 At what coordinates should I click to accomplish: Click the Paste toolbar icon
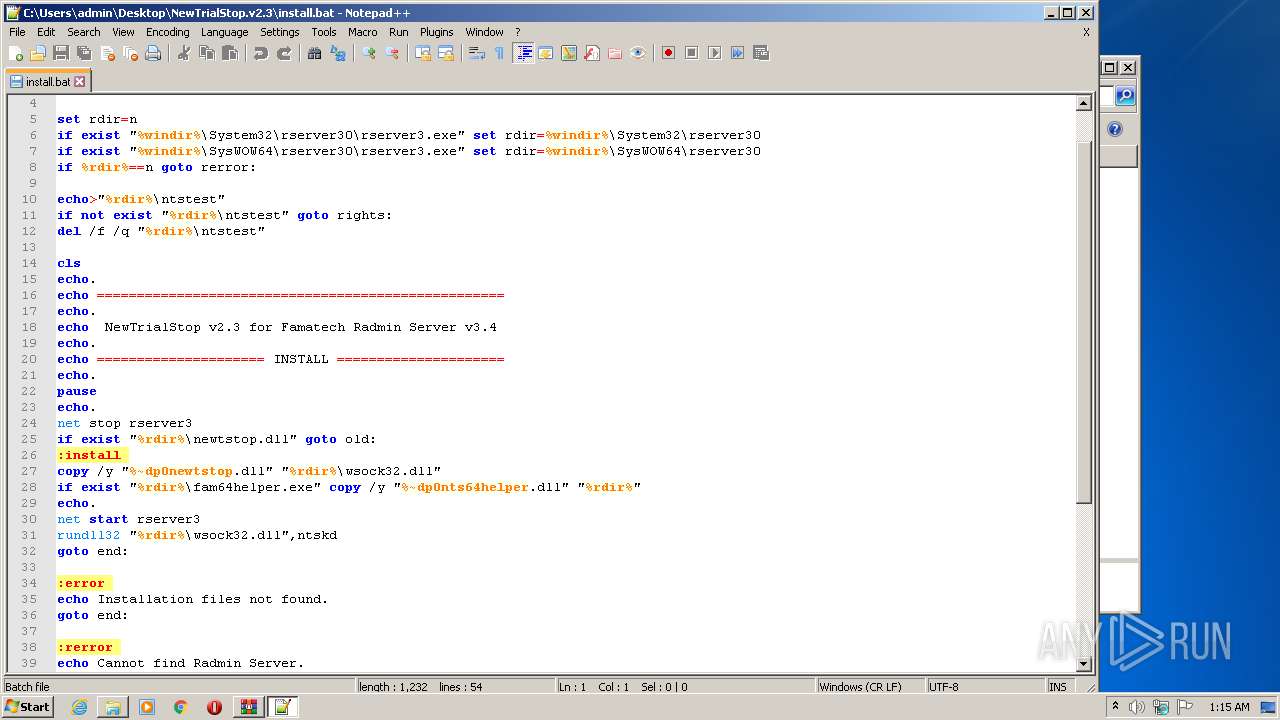[x=230, y=53]
